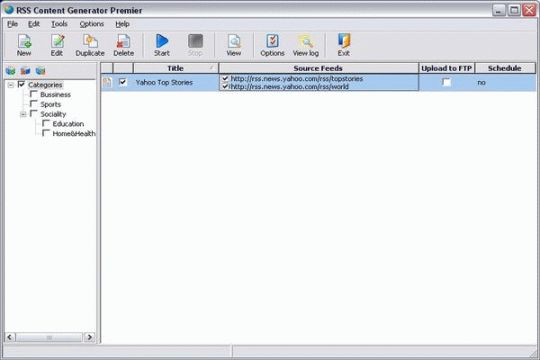Image resolution: width=540 pixels, height=360 pixels.
Task: Open the Help menu
Action: pyautogui.click(x=122, y=24)
